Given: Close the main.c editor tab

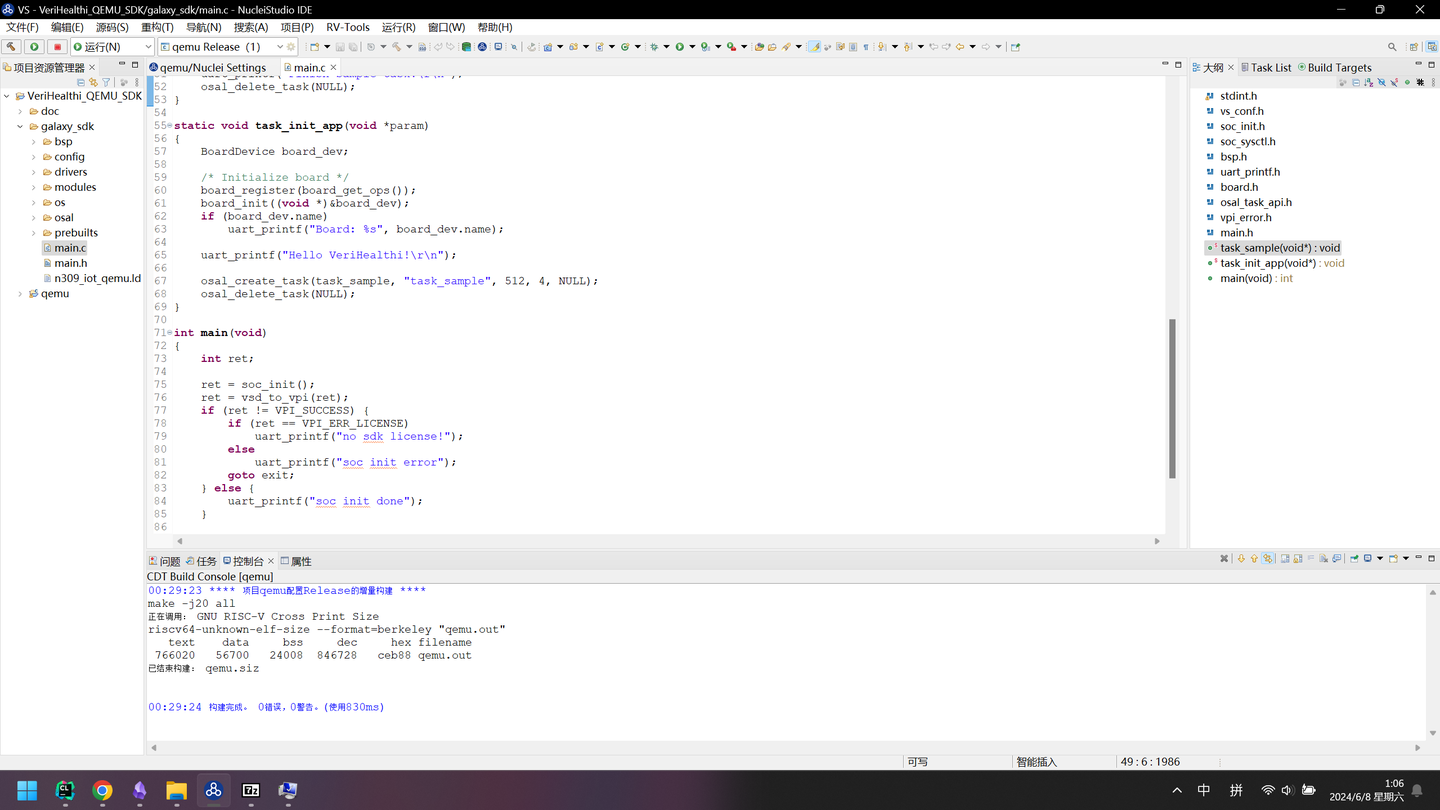Looking at the screenshot, I should 333,67.
